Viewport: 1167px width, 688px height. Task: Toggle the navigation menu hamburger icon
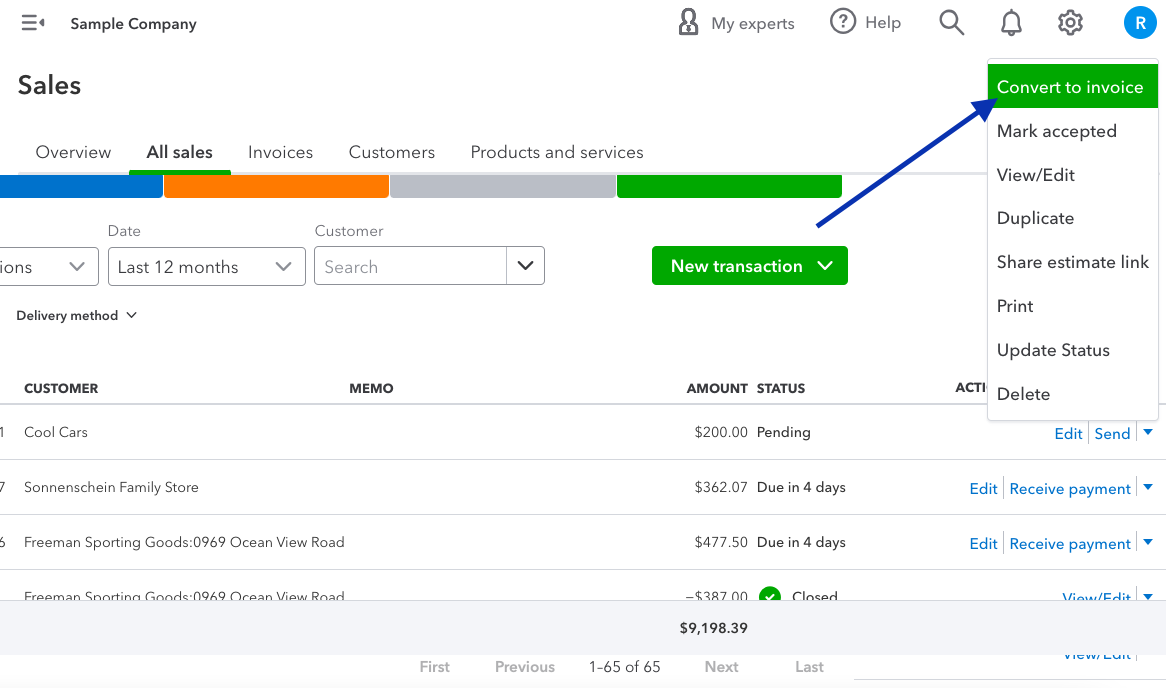tap(33, 23)
